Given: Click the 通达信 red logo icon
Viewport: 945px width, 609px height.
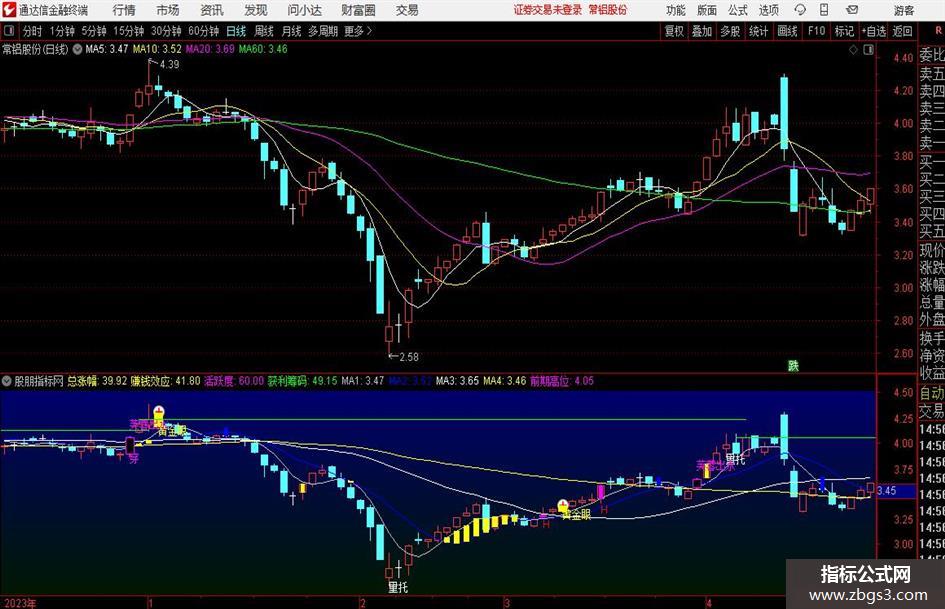Looking at the screenshot, I should pyautogui.click(x=9, y=10).
